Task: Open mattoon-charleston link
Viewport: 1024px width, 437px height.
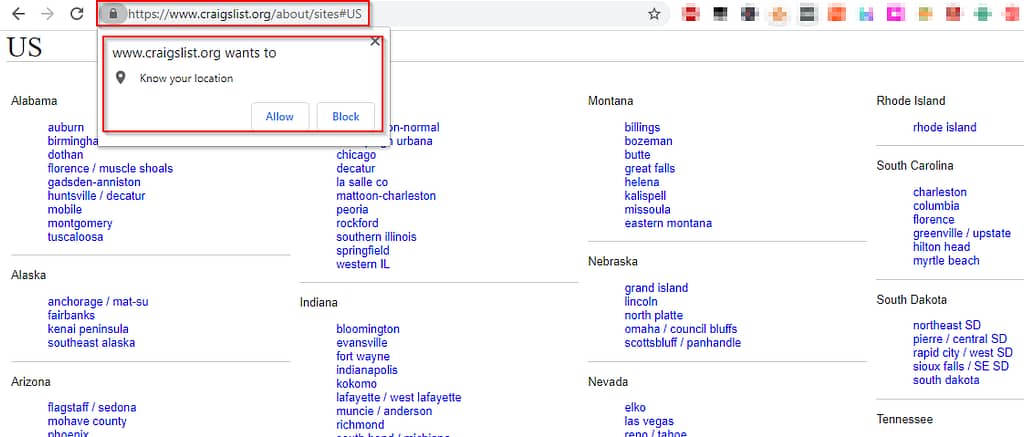Action: (x=386, y=196)
